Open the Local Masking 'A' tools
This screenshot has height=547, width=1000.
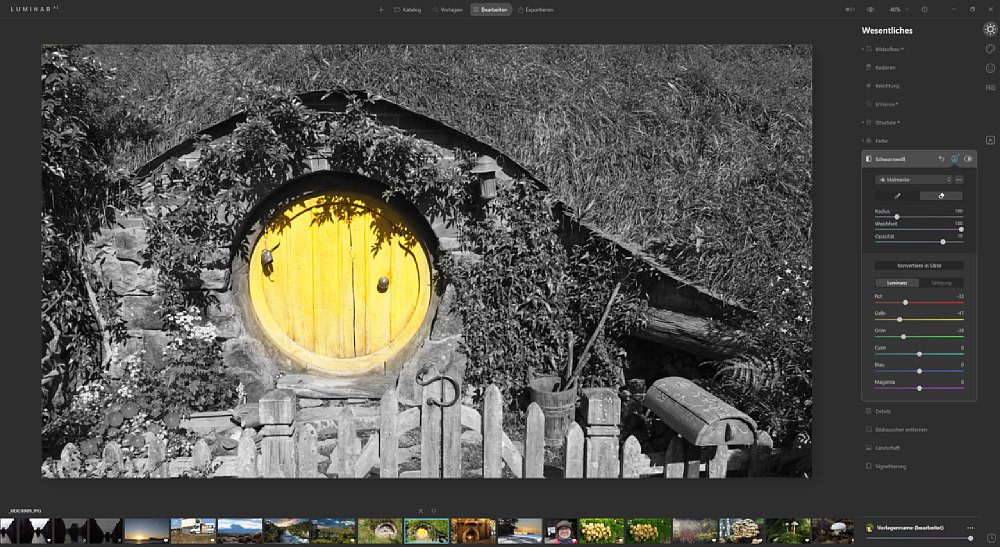(990, 140)
